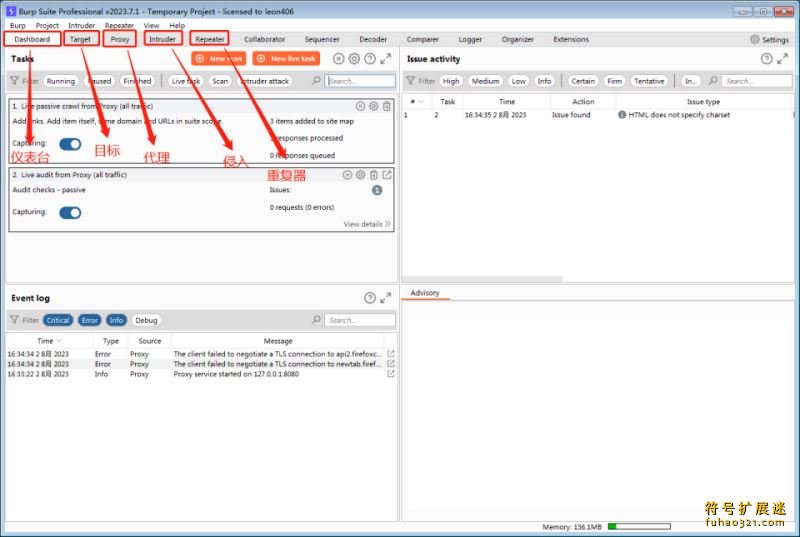This screenshot has height=537, width=800.
Task: Open the Burp menu
Action: (17, 25)
